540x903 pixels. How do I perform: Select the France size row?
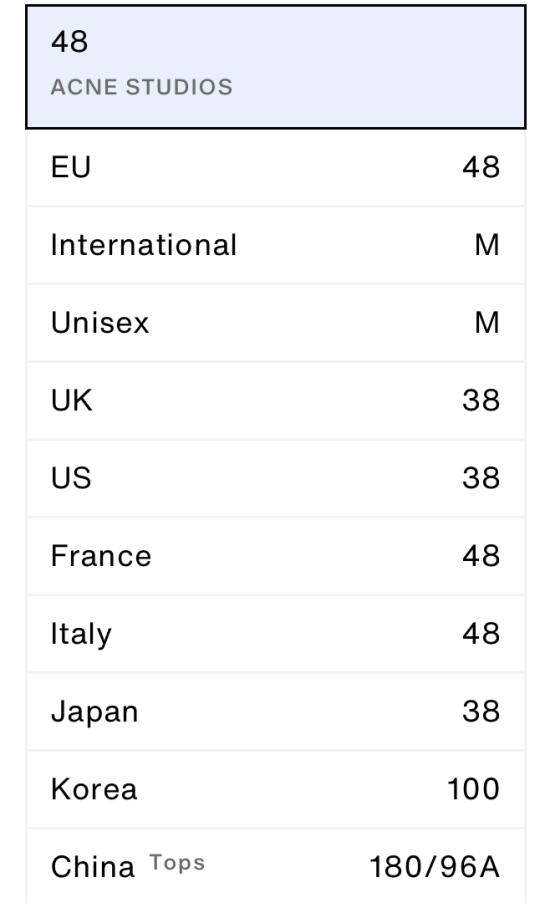coord(275,556)
